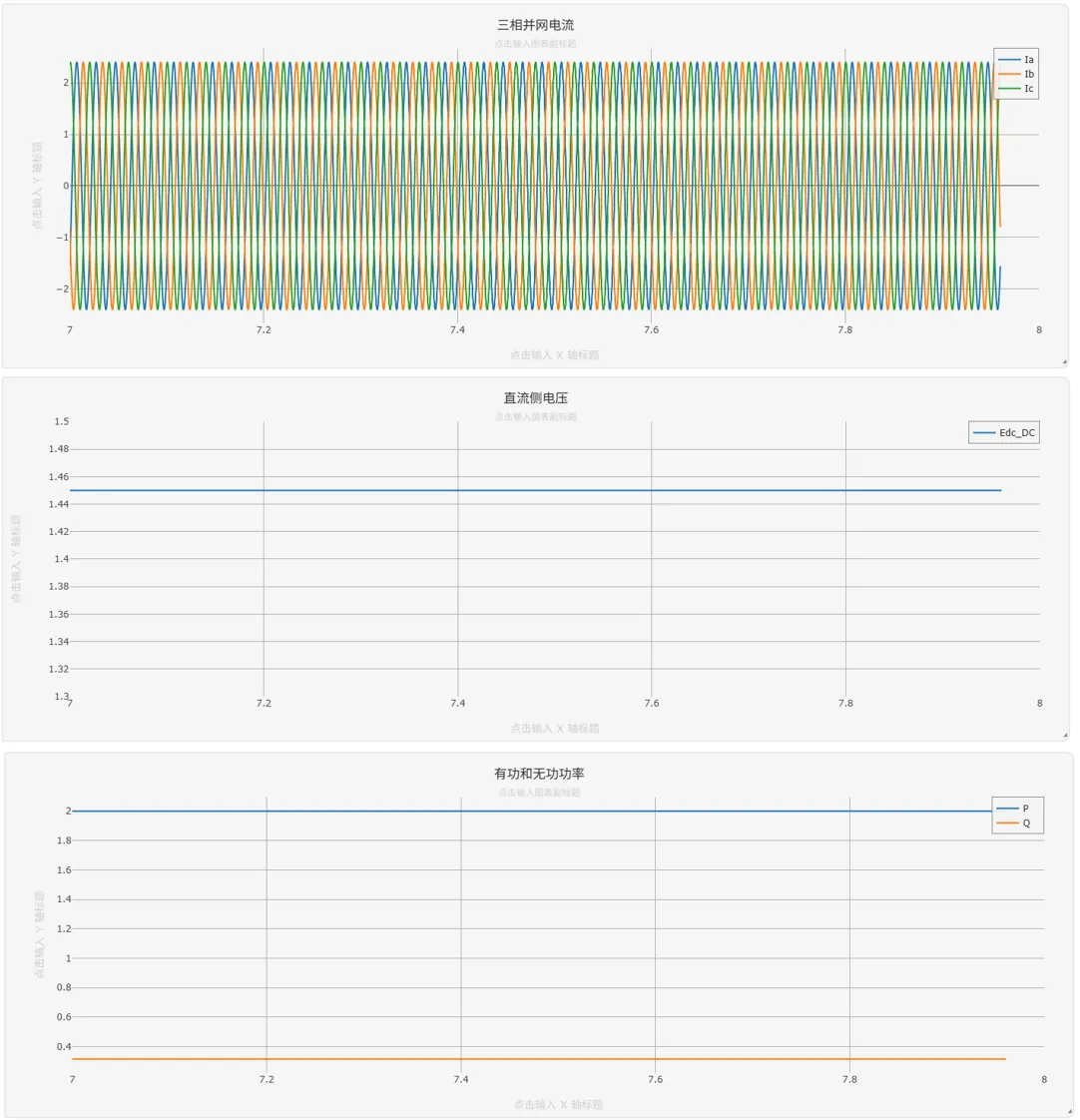Viewport: 1080px width, 1120px height.
Task: Click resize handle of 有功和无功功率 chart
Action: pyautogui.click(x=1068, y=1111)
